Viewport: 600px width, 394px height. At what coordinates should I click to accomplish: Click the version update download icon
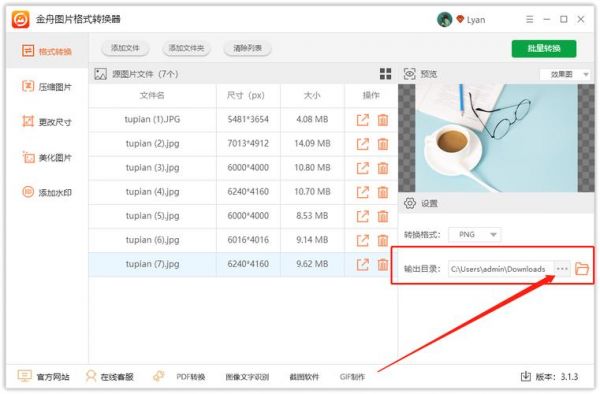526,376
